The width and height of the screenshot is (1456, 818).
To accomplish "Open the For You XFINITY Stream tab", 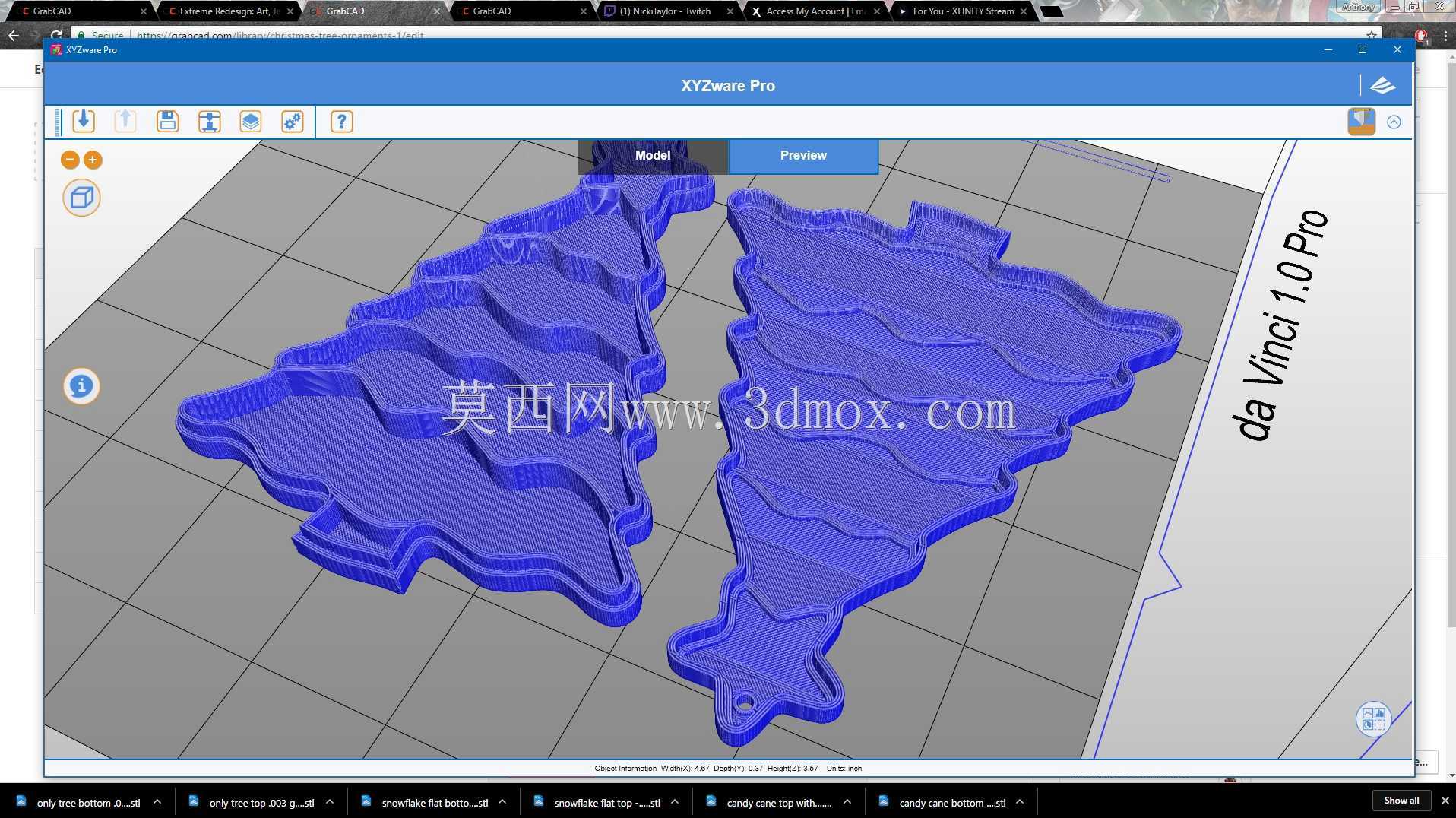I will 962,11.
